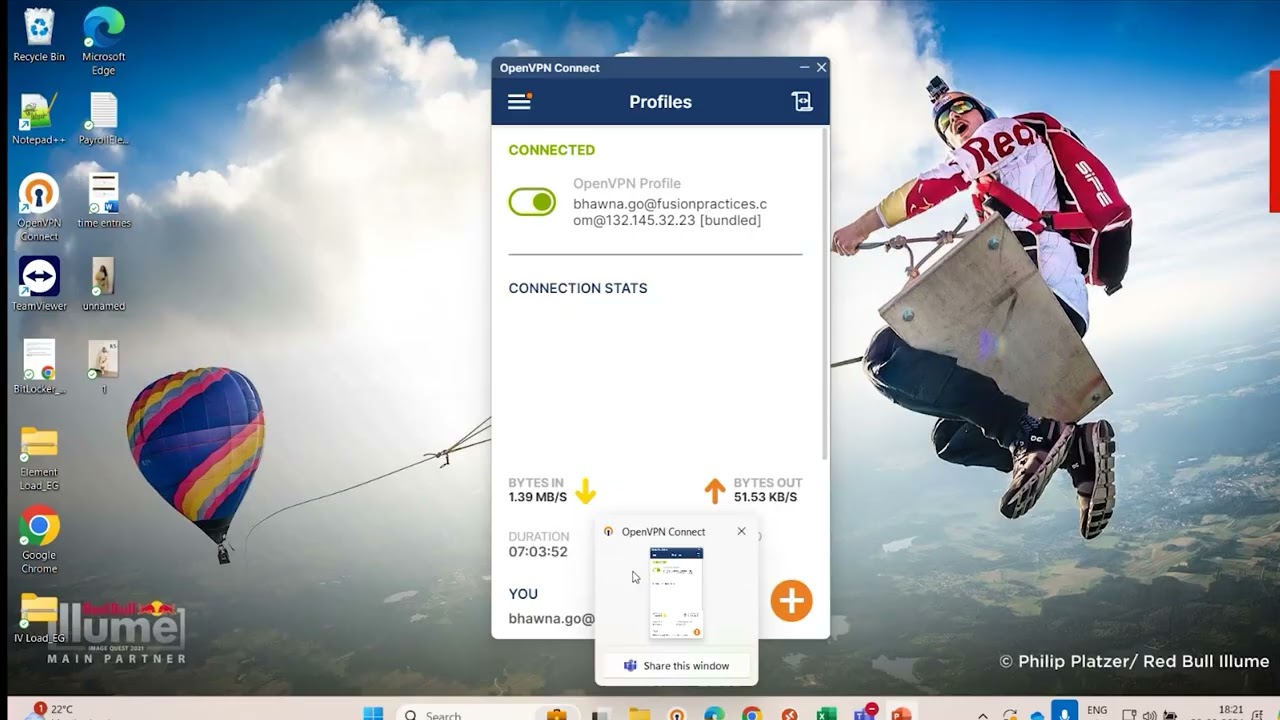The height and width of the screenshot is (720, 1280).
Task: Open the volume control in system tray
Action: [1149, 715]
